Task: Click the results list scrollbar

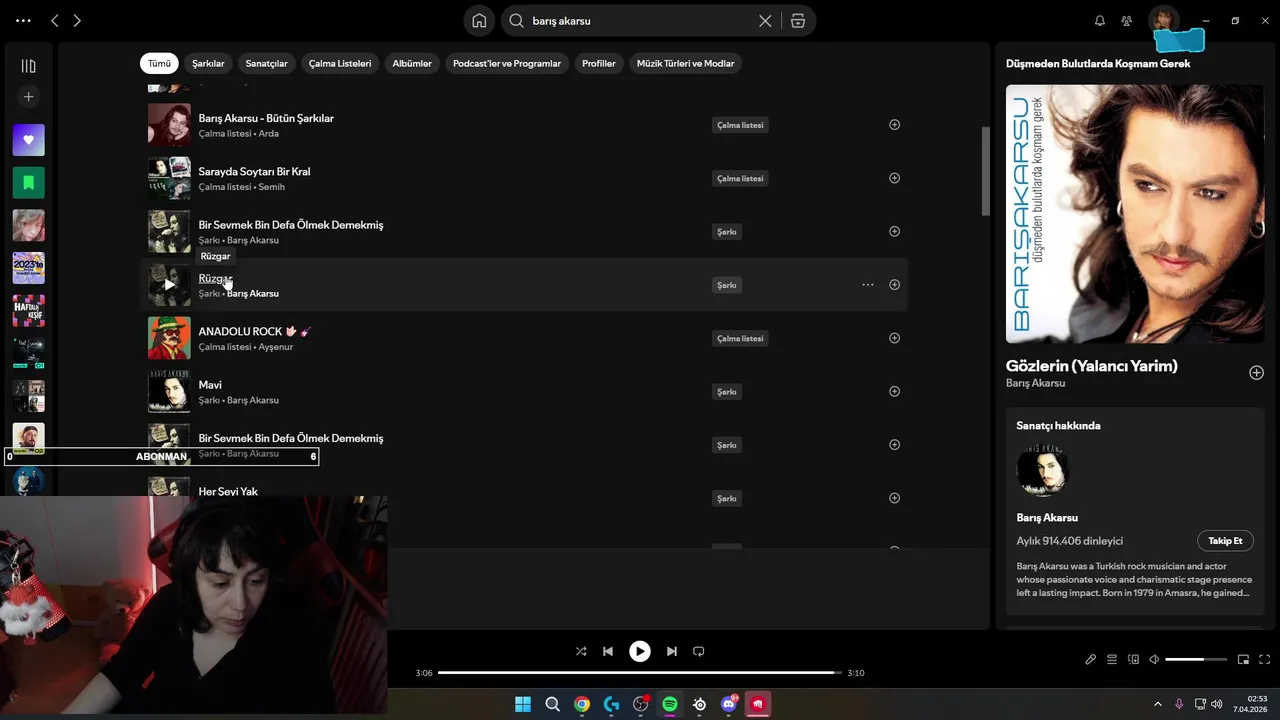Action: pyautogui.click(x=986, y=170)
